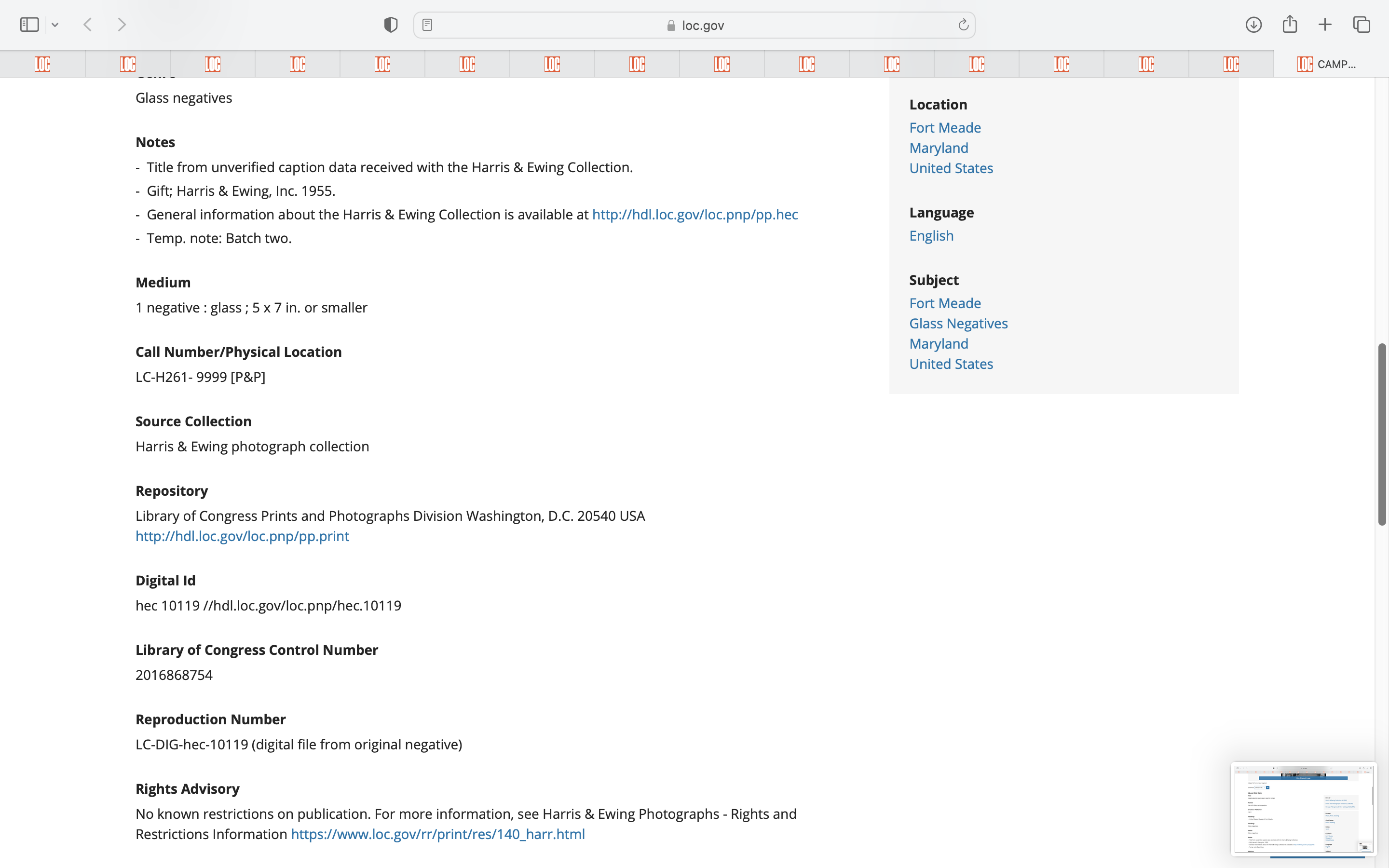The width and height of the screenshot is (1389, 868).
Task: Open the Share icon menu
Action: tap(1289, 25)
